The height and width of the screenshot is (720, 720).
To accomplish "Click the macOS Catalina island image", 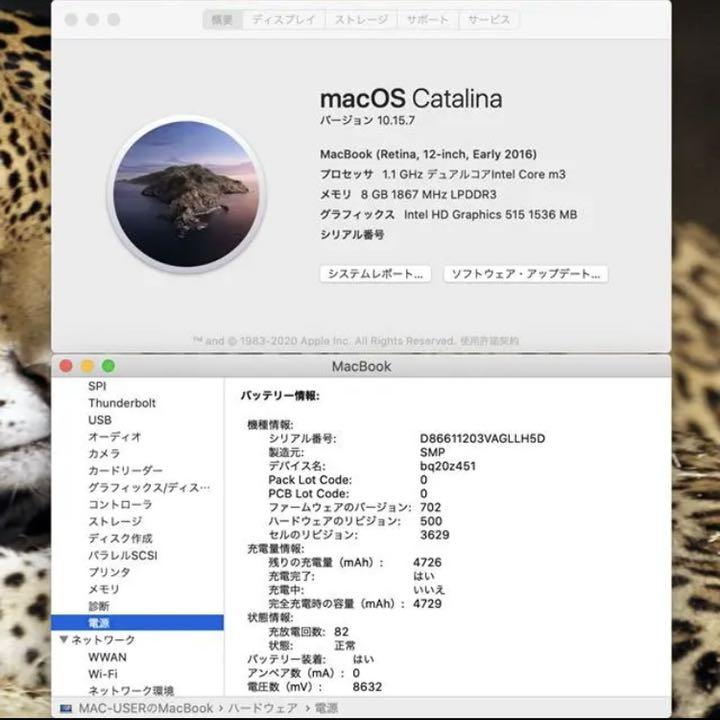I will [x=186, y=194].
